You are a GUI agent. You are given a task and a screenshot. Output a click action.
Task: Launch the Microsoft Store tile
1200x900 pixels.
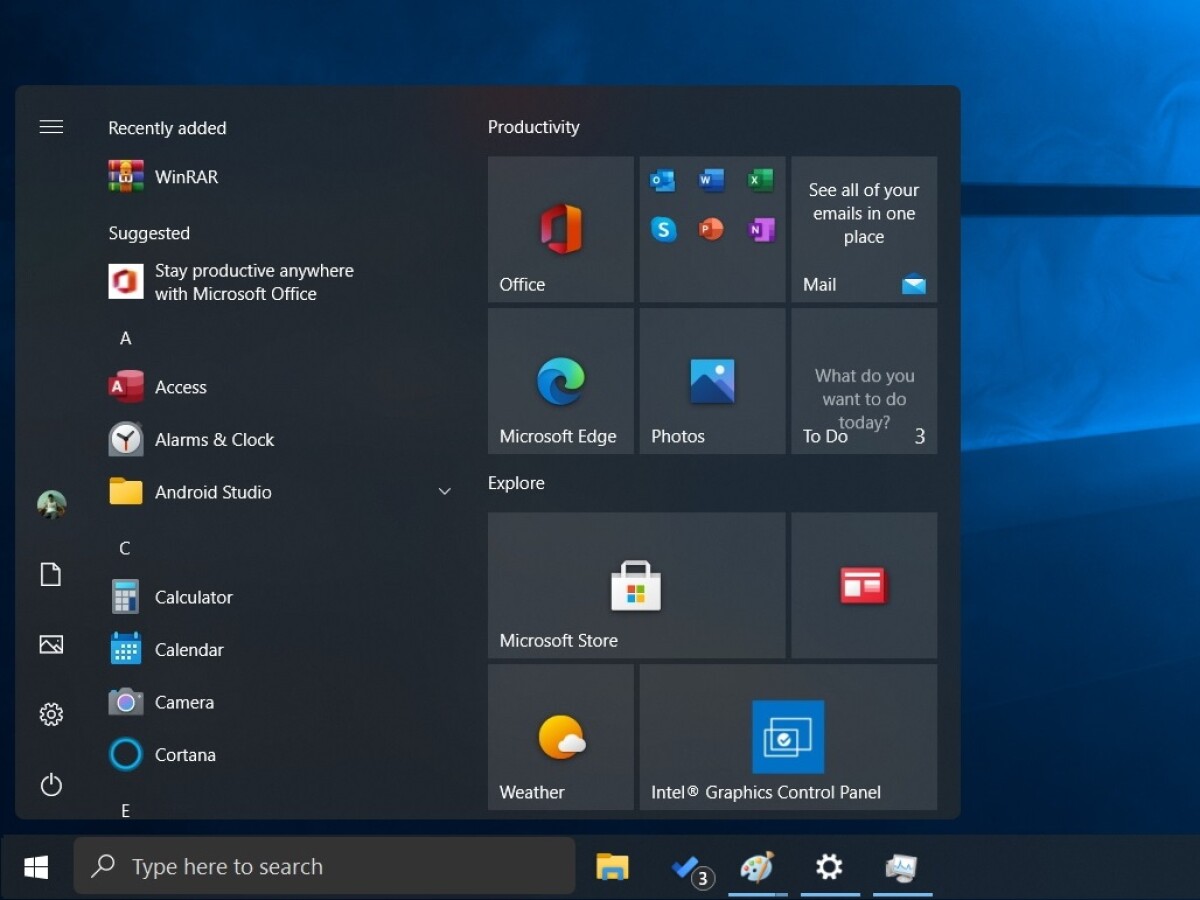tap(636, 586)
